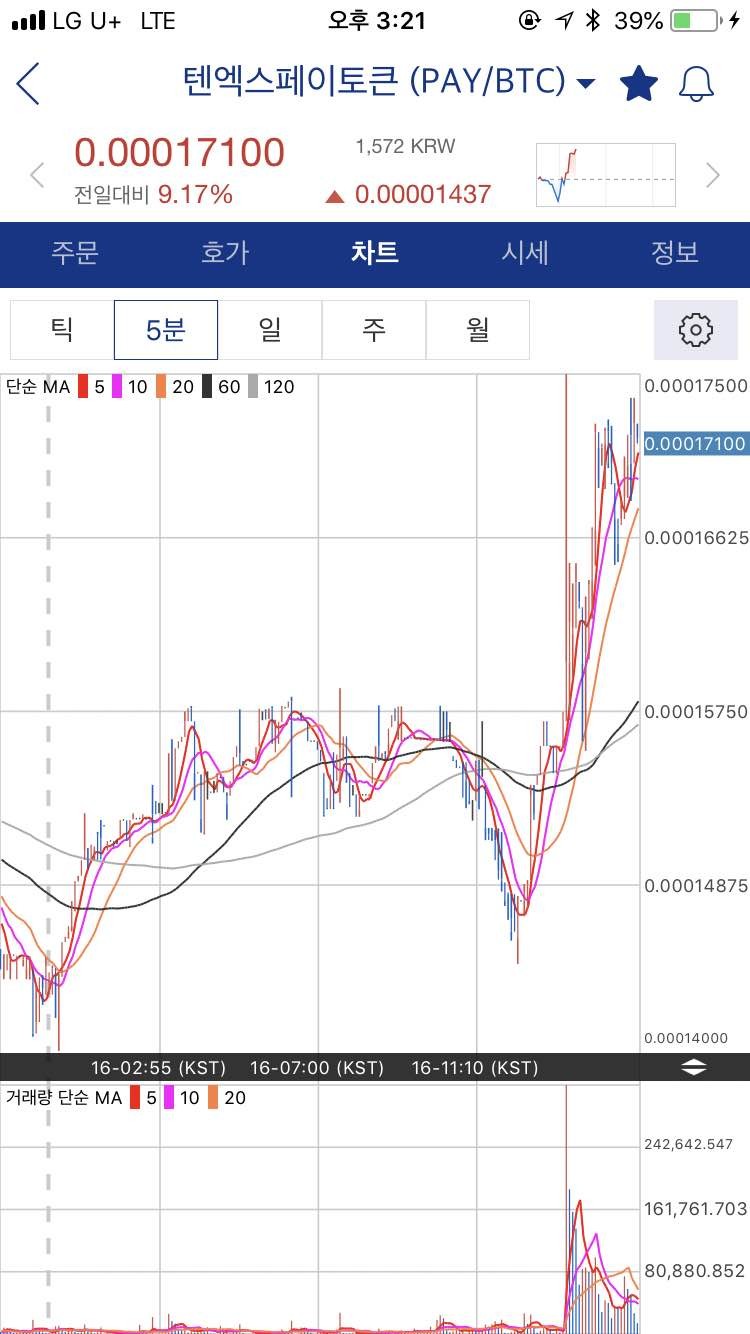Switch to the 호가 tab
750x1334 pixels.
225,253
